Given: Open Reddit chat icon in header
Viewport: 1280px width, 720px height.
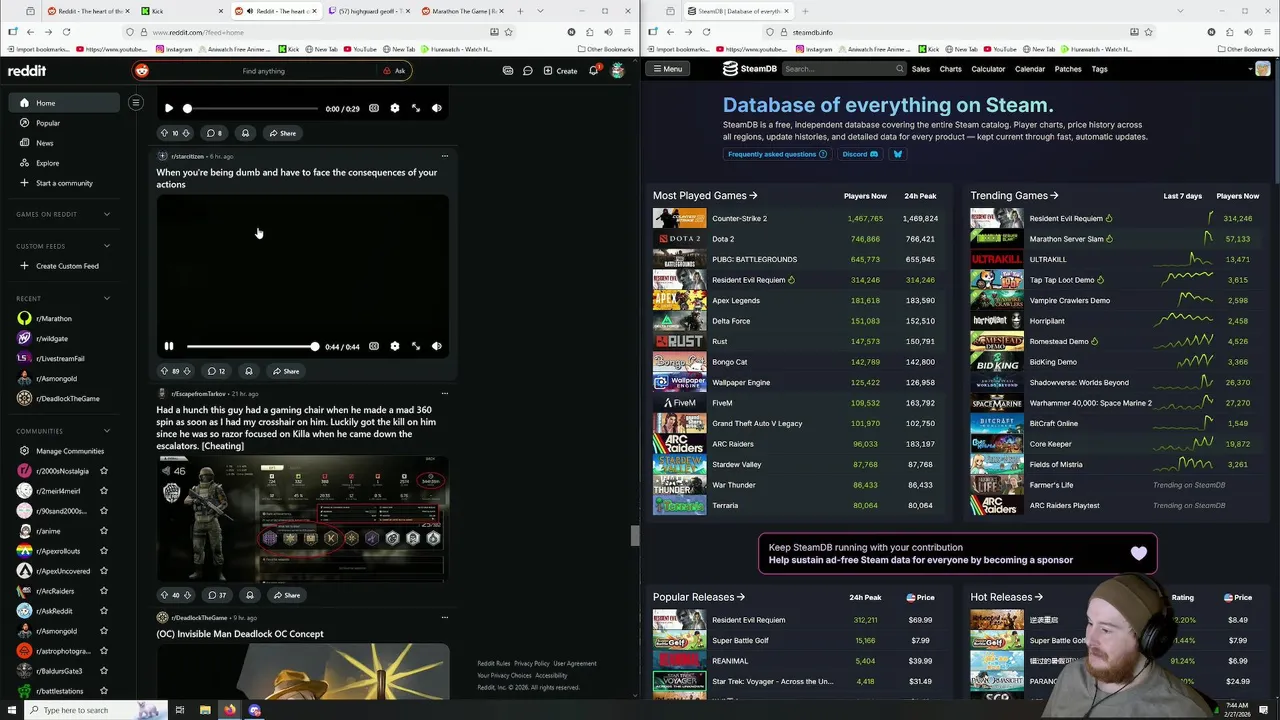Looking at the screenshot, I should click(527, 71).
